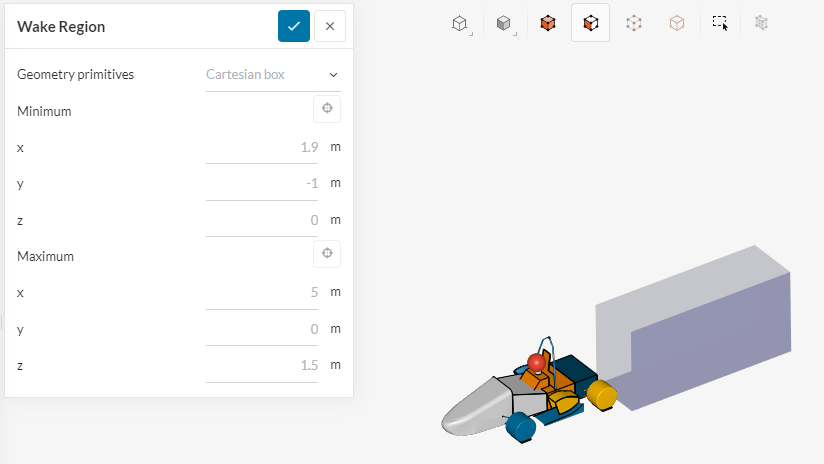This screenshot has width=824, height=464.
Task: Edit the Maximum z value 1.5
Action: click(x=262, y=365)
